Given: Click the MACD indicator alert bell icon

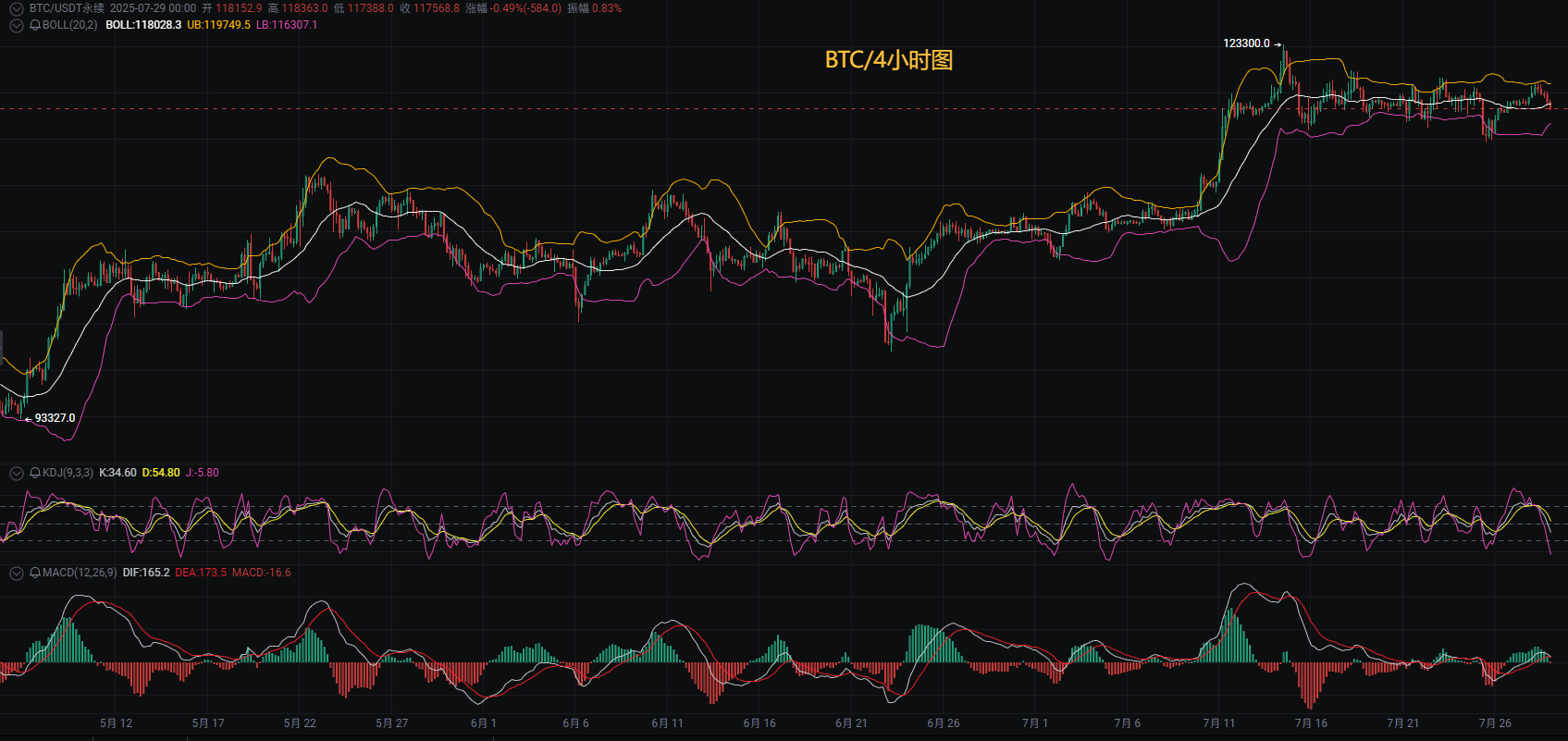Looking at the screenshot, I should [35, 573].
